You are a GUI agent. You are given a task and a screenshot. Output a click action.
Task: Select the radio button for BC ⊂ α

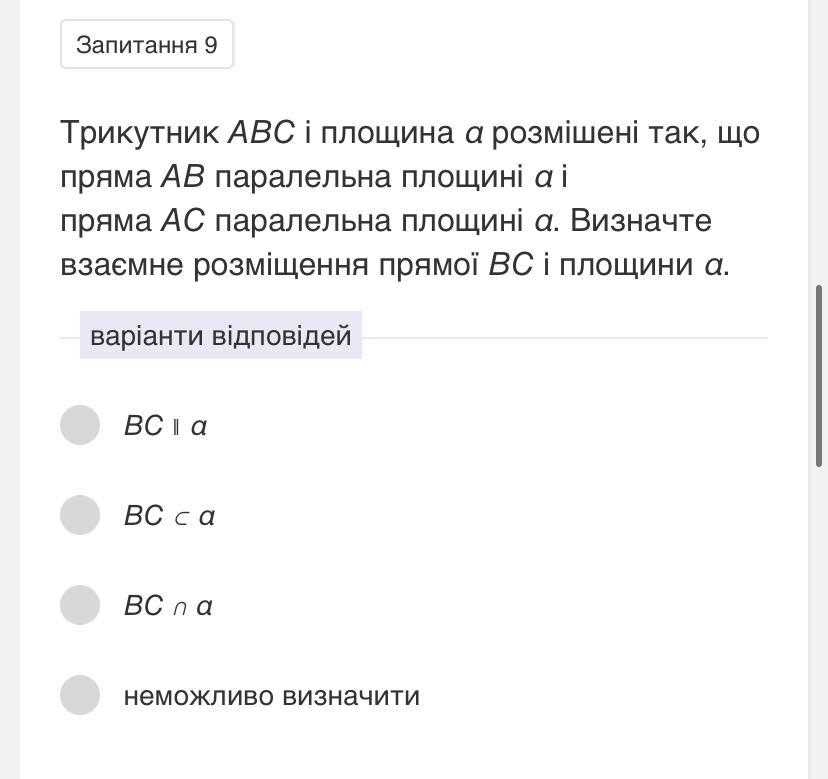coord(80,515)
